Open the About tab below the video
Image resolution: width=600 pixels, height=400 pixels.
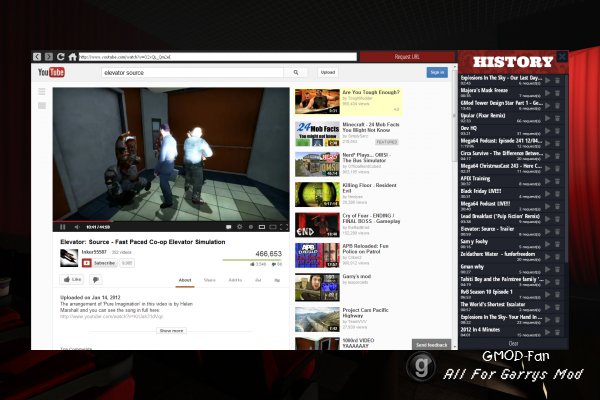point(185,280)
